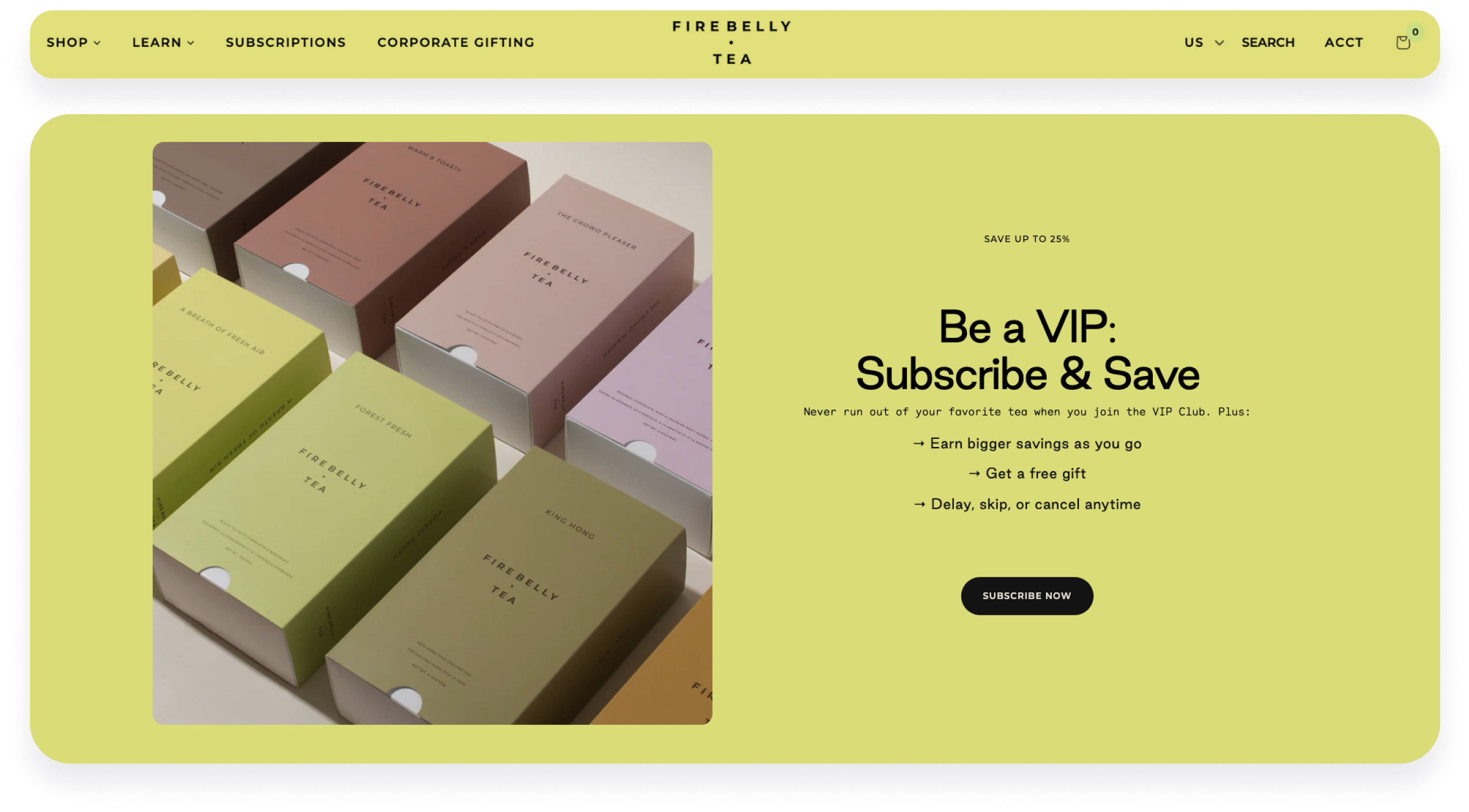Open the Corporate Gifting page

456,43
